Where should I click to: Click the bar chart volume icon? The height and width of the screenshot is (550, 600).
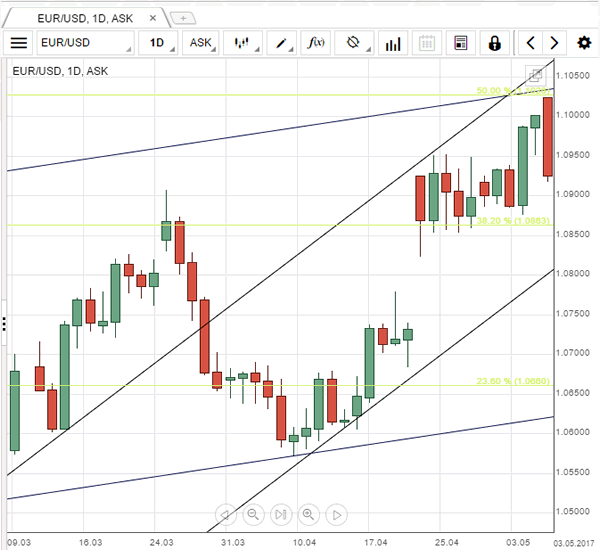(393, 43)
